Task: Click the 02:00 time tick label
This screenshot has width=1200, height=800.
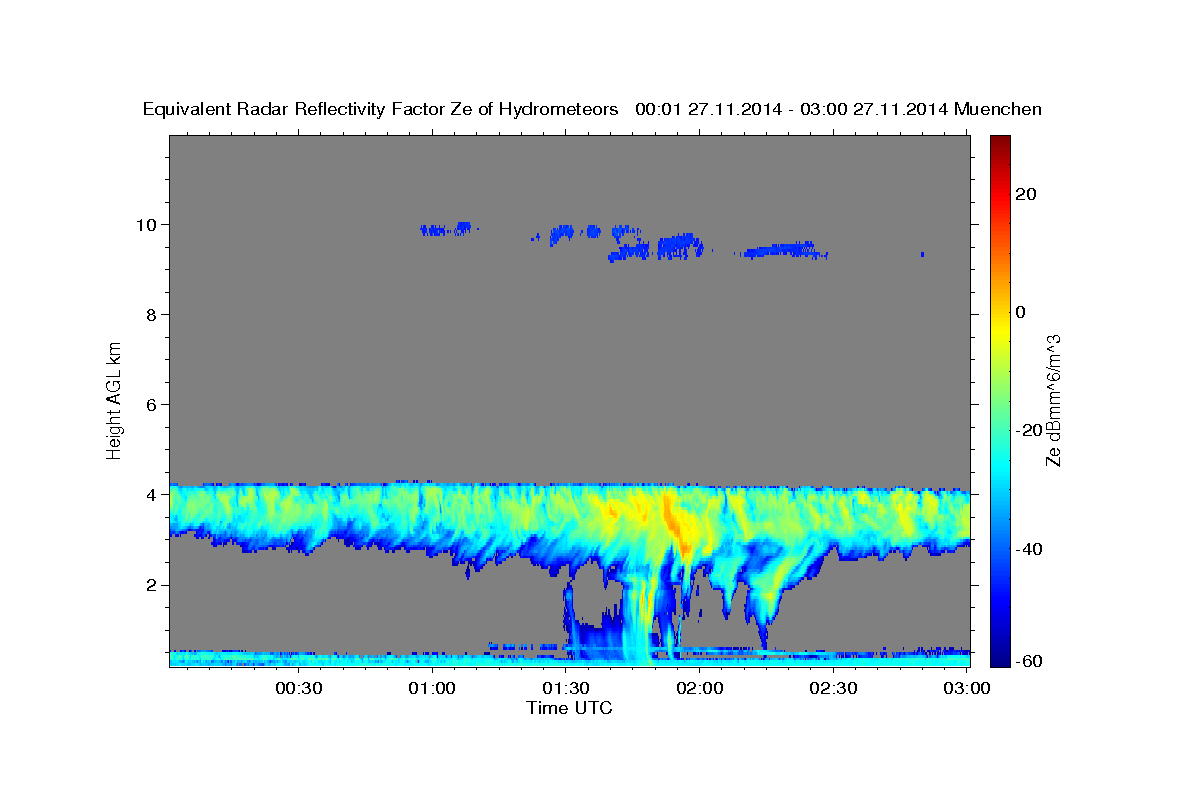Action: [x=700, y=688]
